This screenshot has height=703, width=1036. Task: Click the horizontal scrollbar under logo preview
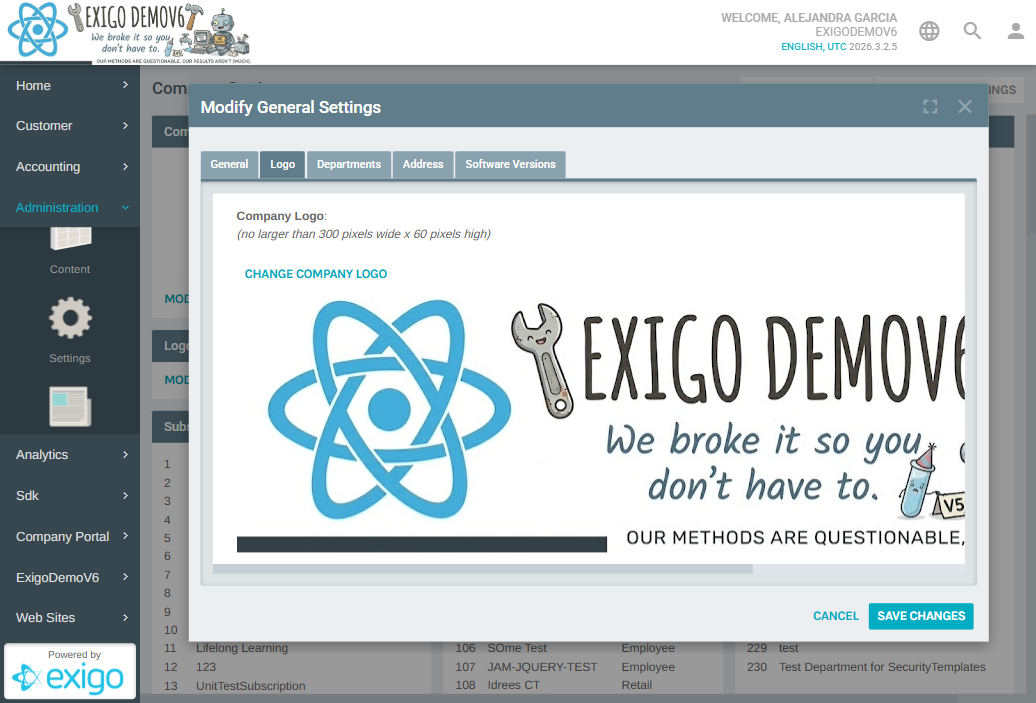[482, 569]
